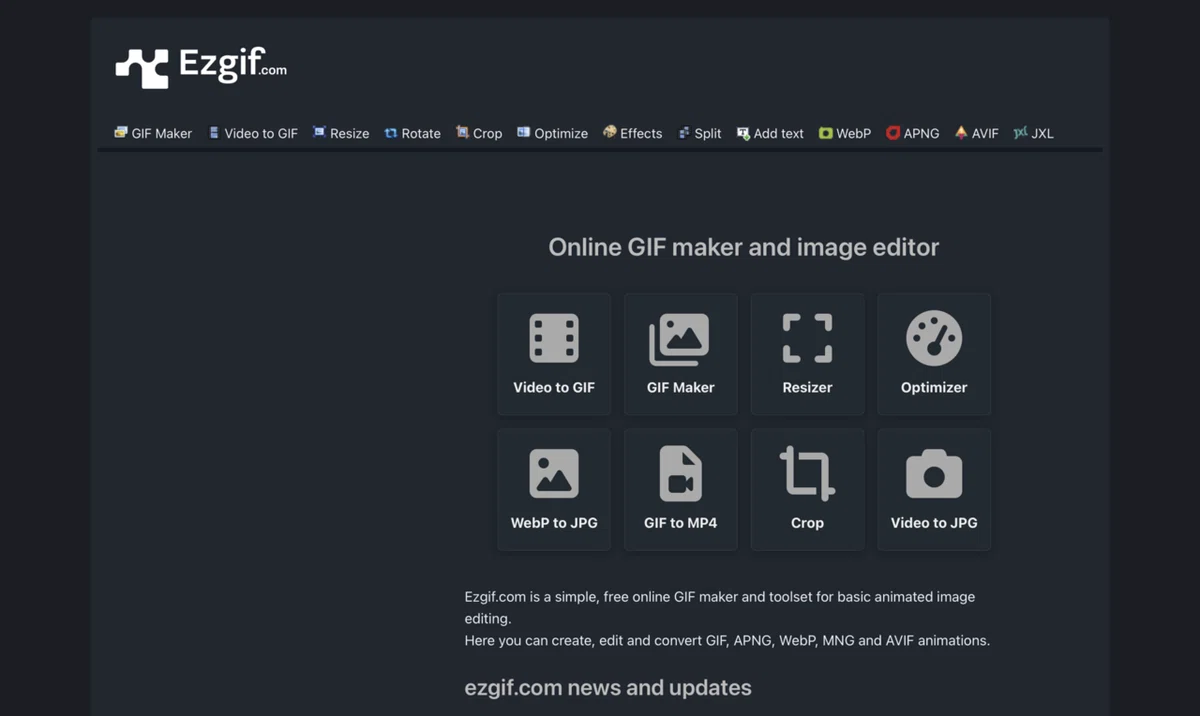Click the camera icon on the Video to JPG tile
This screenshot has height=716, width=1200.
point(934,473)
